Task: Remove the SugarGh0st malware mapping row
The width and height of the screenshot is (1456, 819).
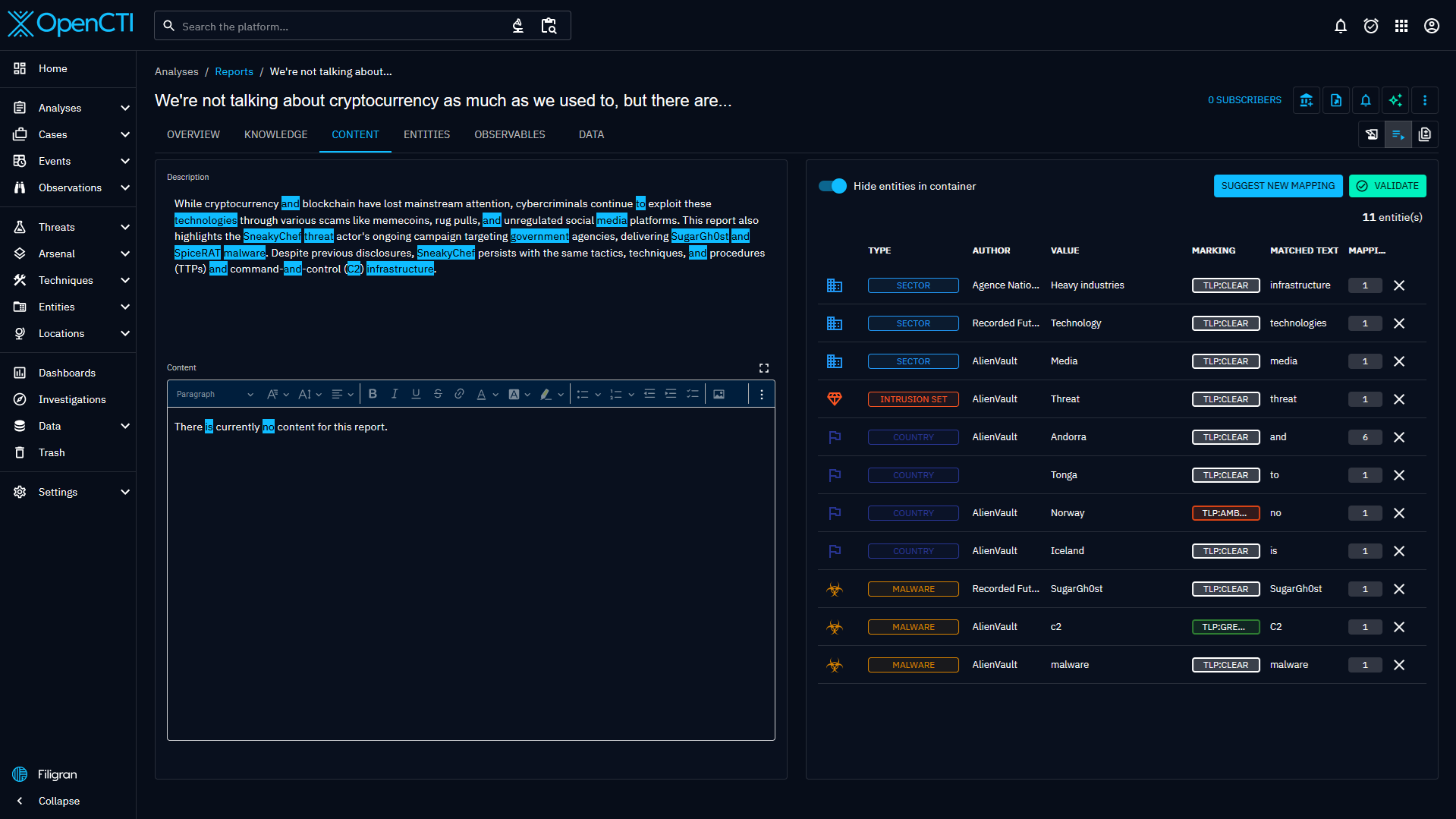Action: tap(1399, 589)
